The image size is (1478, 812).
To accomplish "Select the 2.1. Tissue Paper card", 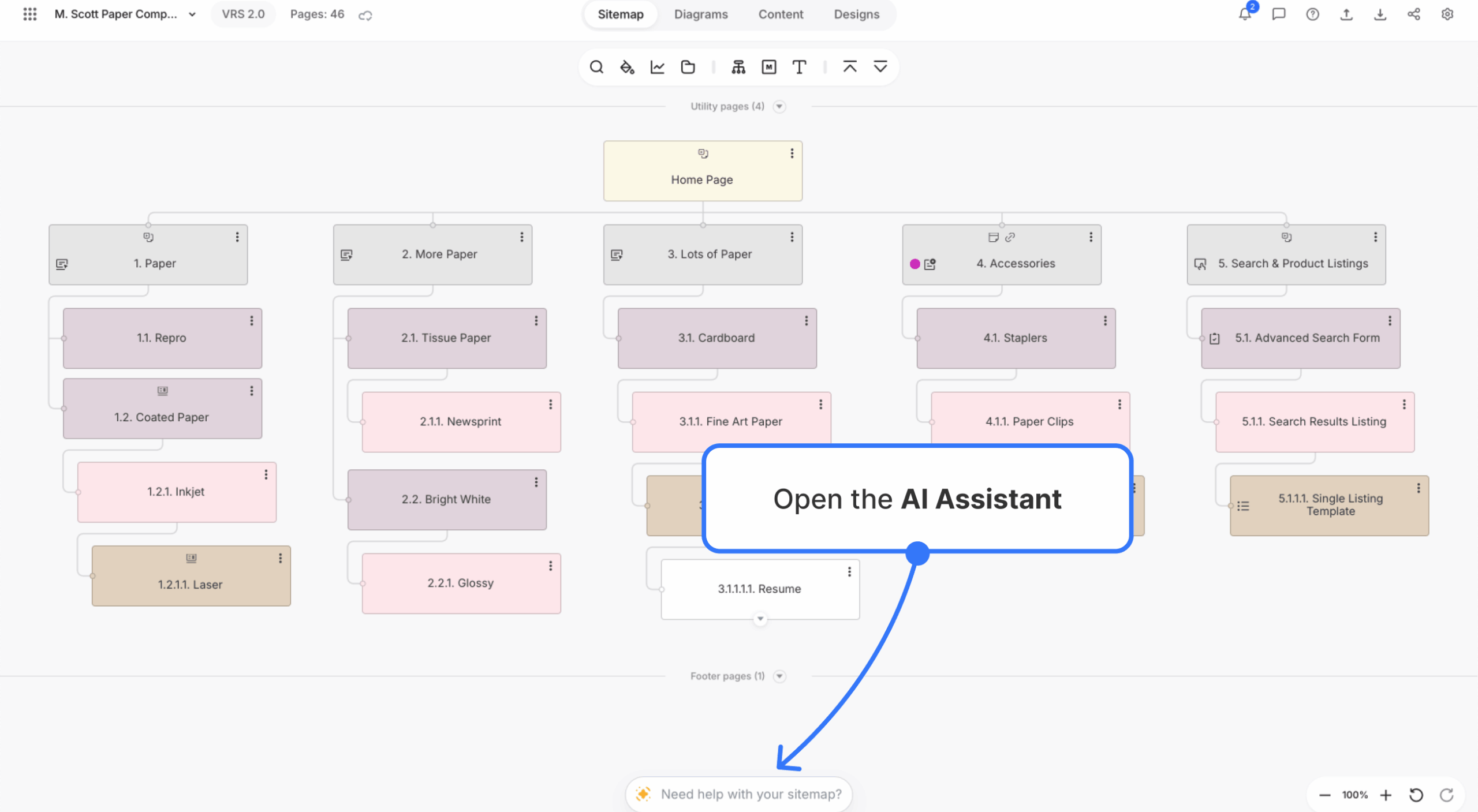I will click(x=447, y=338).
